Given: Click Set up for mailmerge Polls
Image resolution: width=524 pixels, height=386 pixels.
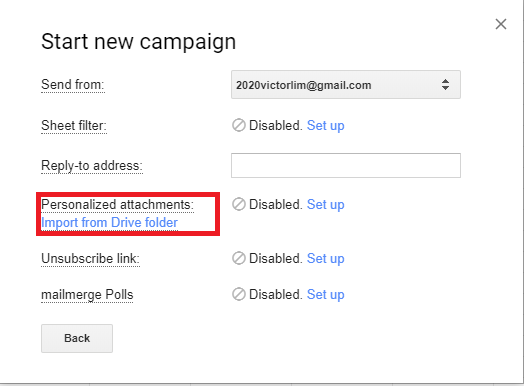Looking at the screenshot, I should click(x=325, y=295).
